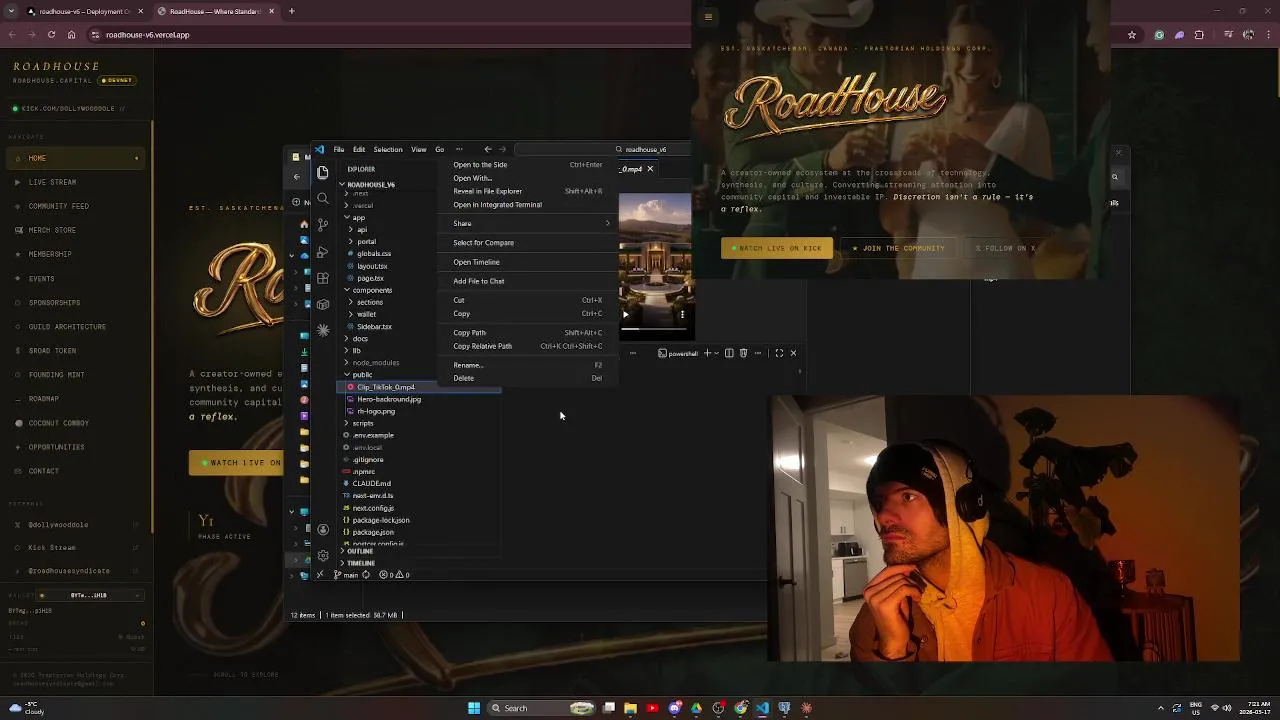Open the Extensions view in VS Code
The height and width of the screenshot is (720, 1280).
[323, 278]
